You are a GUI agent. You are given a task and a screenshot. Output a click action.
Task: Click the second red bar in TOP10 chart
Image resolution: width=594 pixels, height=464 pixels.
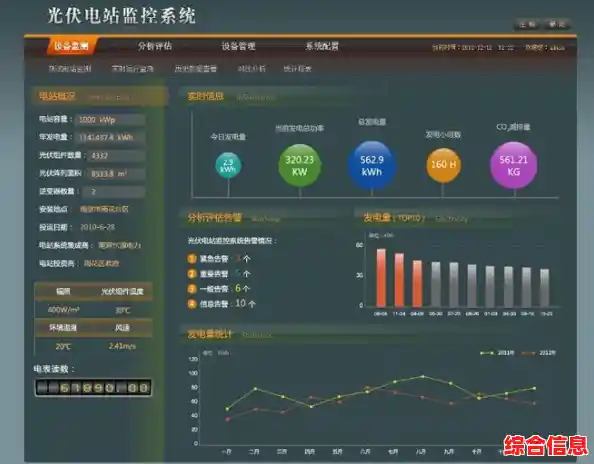point(399,280)
